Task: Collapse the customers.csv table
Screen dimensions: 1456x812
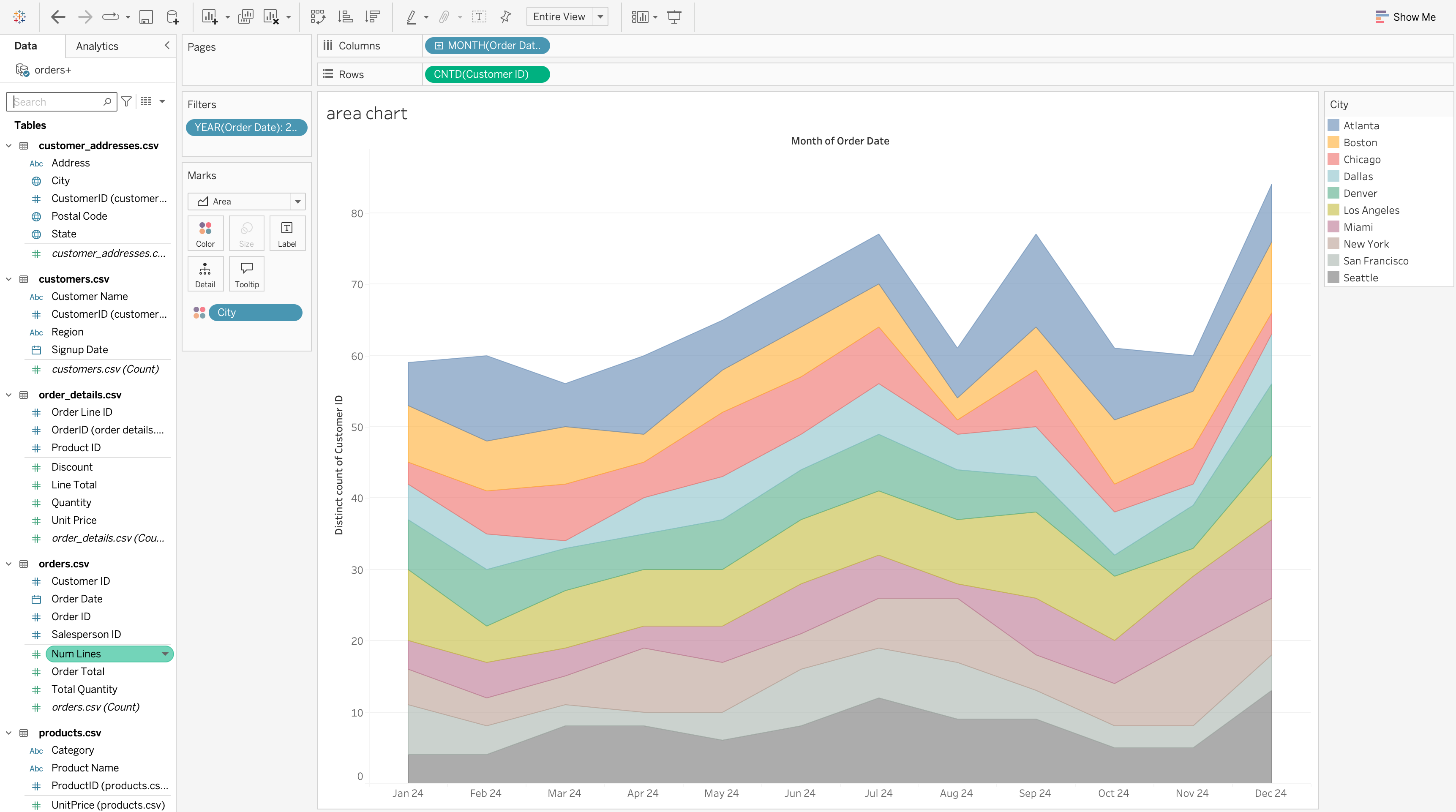Action: click(8, 279)
